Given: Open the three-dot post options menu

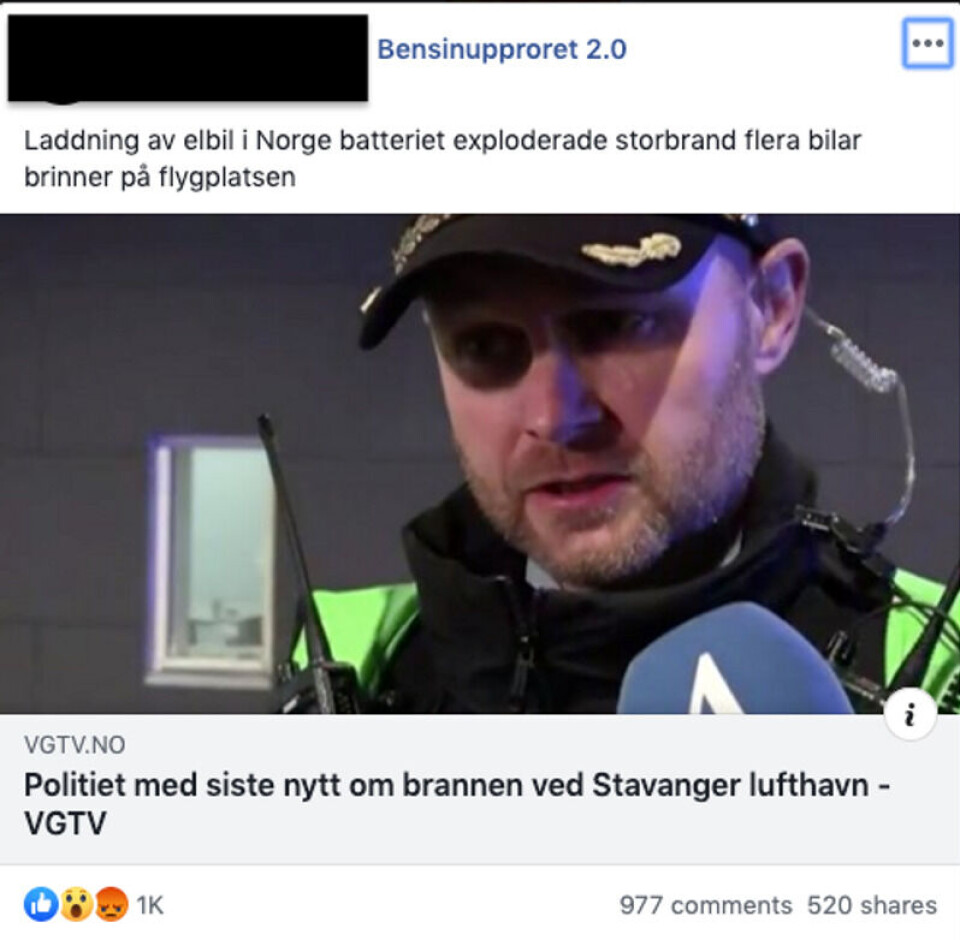Looking at the screenshot, I should (927, 43).
